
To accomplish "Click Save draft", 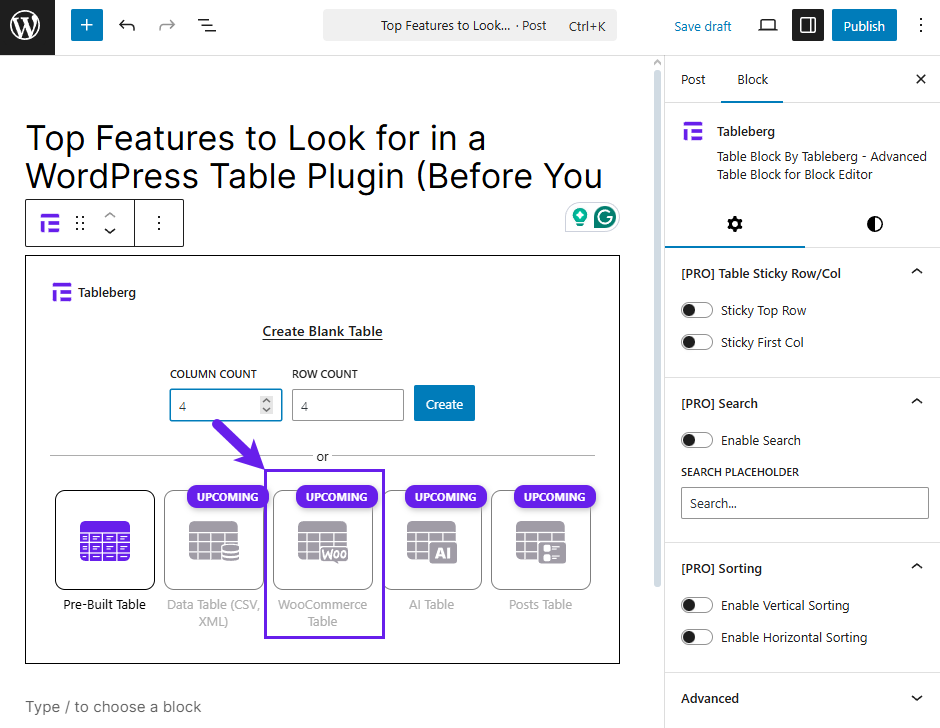I will pyautogui.click(x=703, y=26).
